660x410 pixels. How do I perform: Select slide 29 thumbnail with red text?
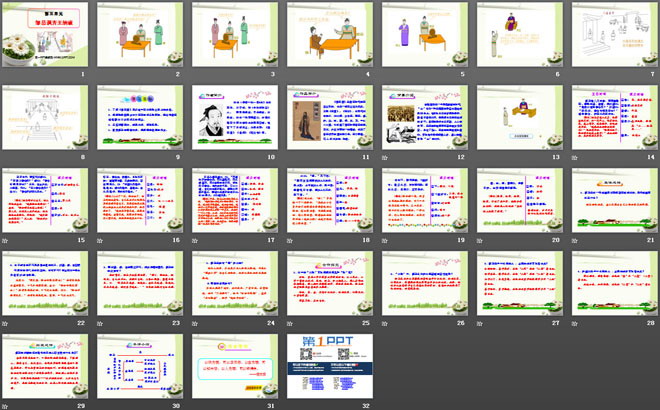click(x=45, y=366)
